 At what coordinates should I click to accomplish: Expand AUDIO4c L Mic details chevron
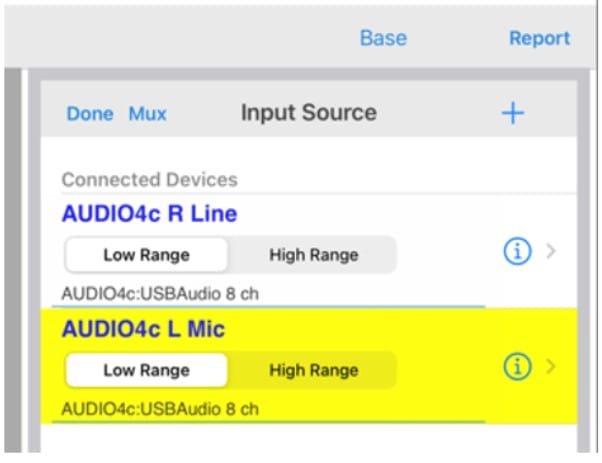(550, 367)
